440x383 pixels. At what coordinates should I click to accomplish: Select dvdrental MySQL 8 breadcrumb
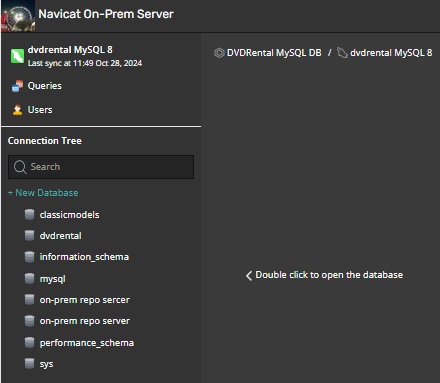tap(391, 53)
